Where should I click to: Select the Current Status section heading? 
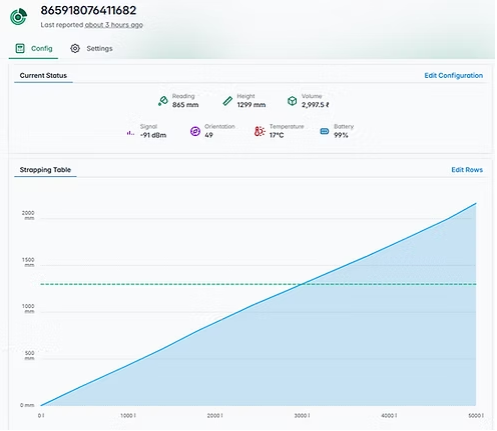pyautogui.click(x=43, y=76)
